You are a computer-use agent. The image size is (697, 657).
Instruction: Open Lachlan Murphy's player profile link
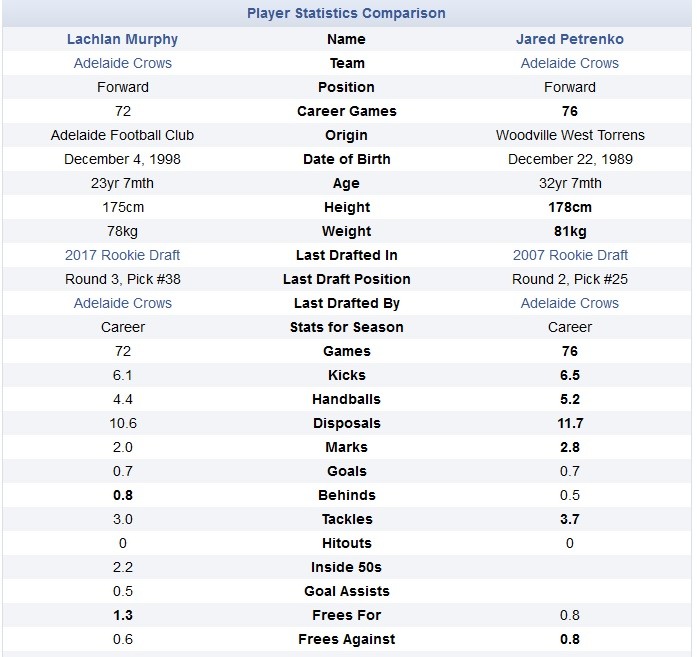pyautogui.click(x=123, y=39)
